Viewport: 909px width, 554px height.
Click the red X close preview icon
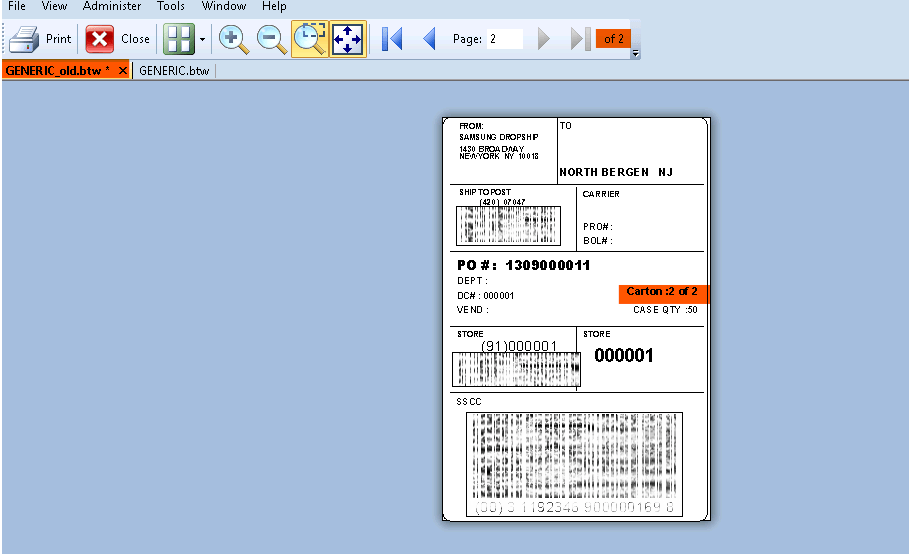coord(99,39)
